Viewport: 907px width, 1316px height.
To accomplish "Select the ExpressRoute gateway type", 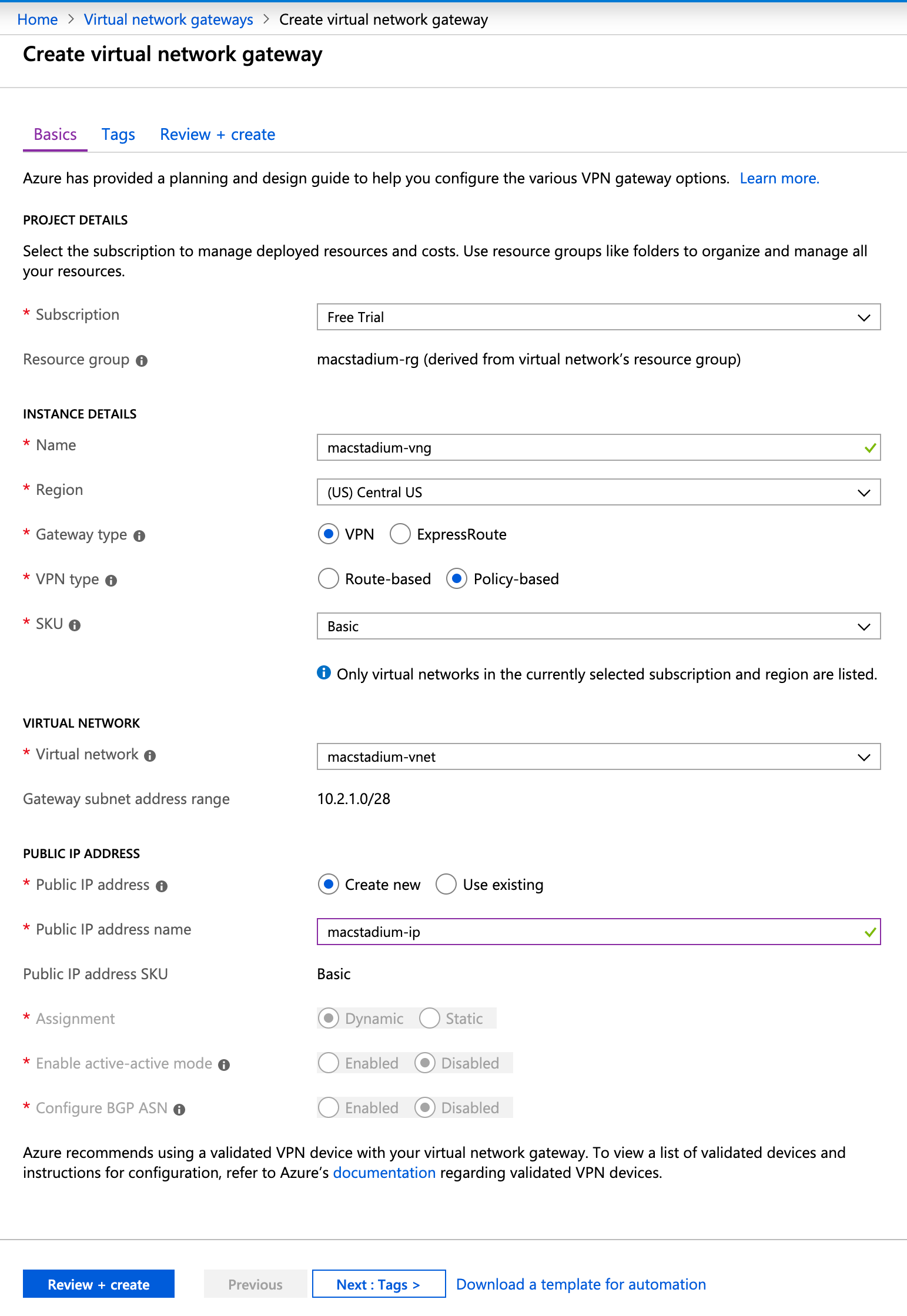I will (400, 534).
